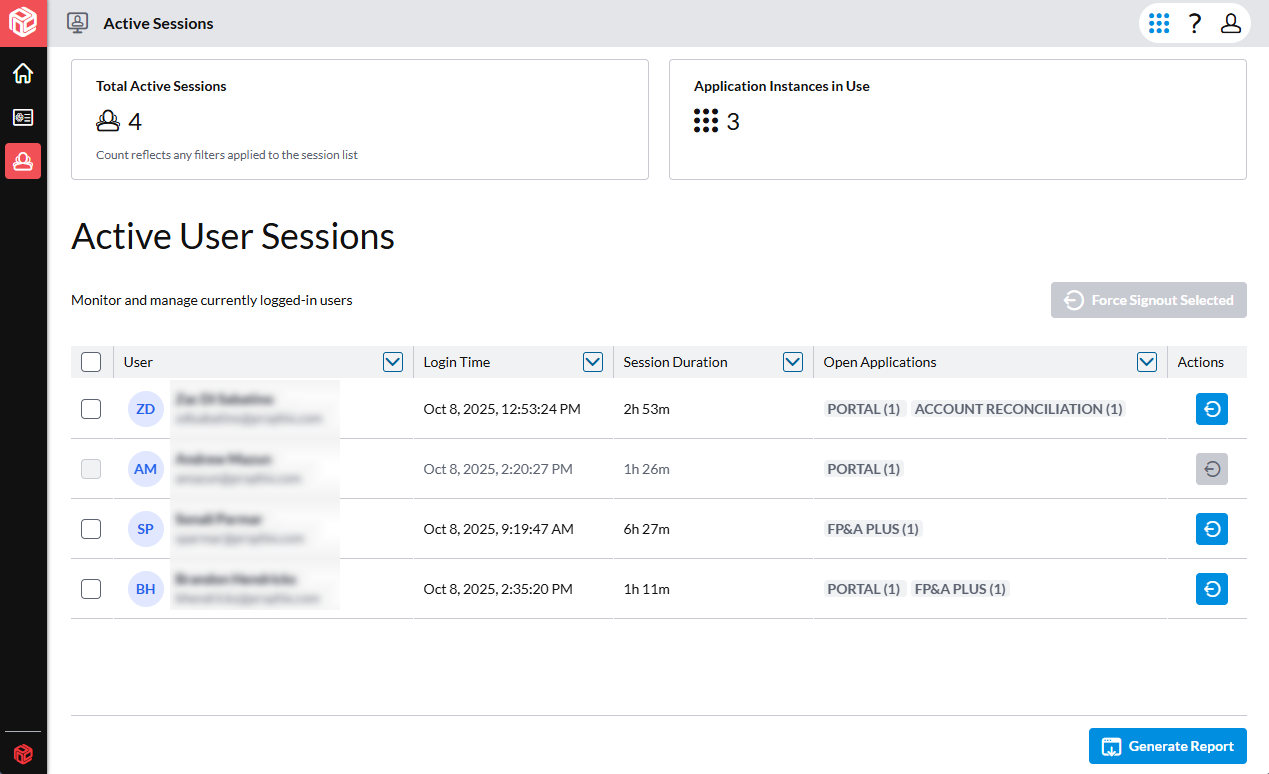Screen dimensions: 1269x774
Task: Check the box for ZD session row
Action: click(x=91, y=409)
